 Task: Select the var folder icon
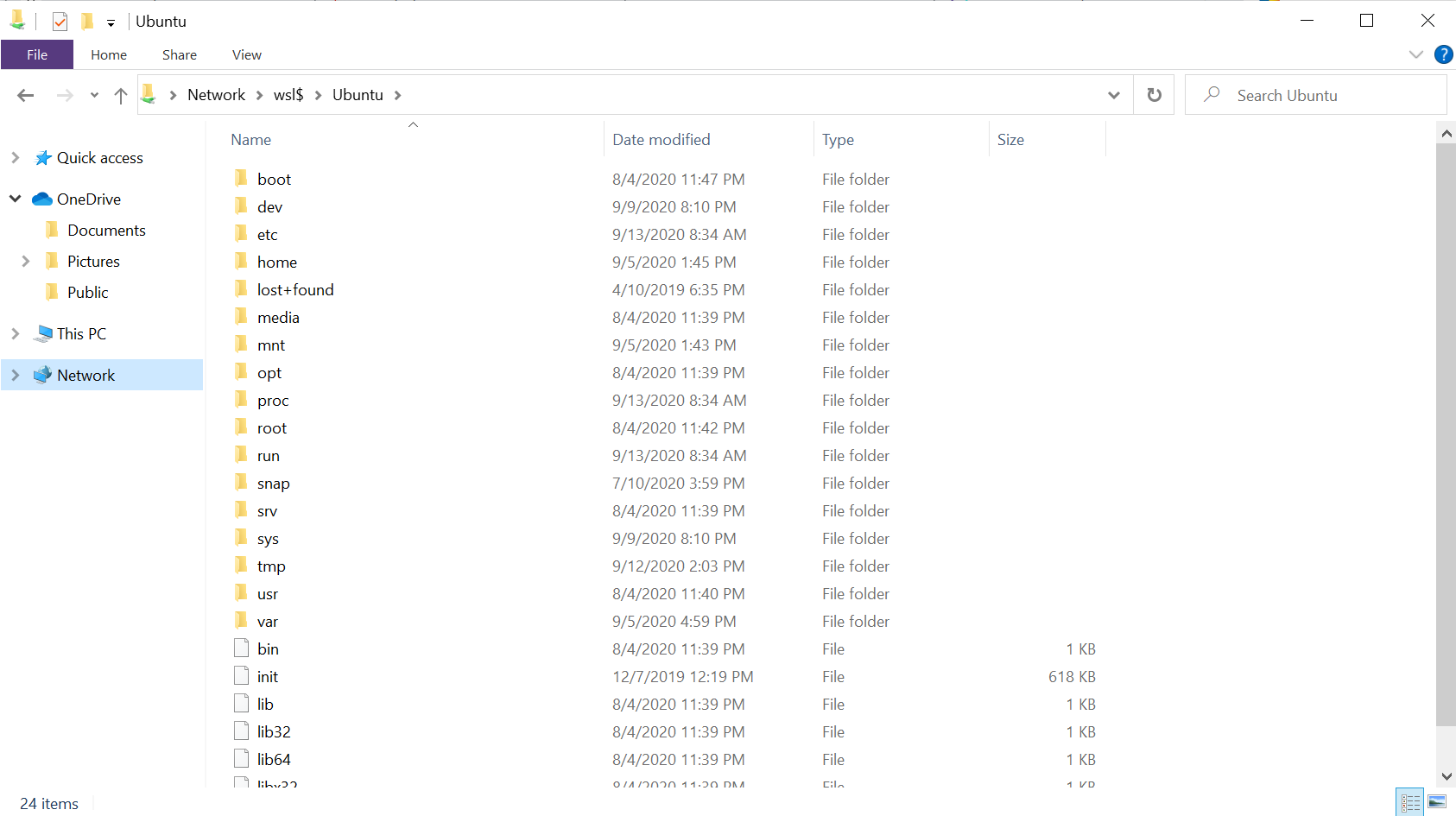(241, 621)
